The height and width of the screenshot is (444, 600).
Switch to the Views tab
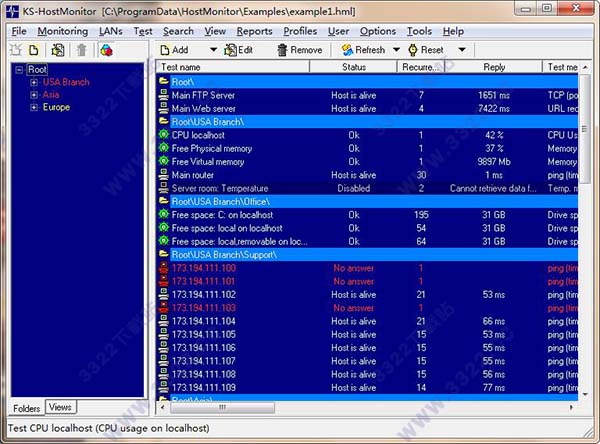[60, 407]
